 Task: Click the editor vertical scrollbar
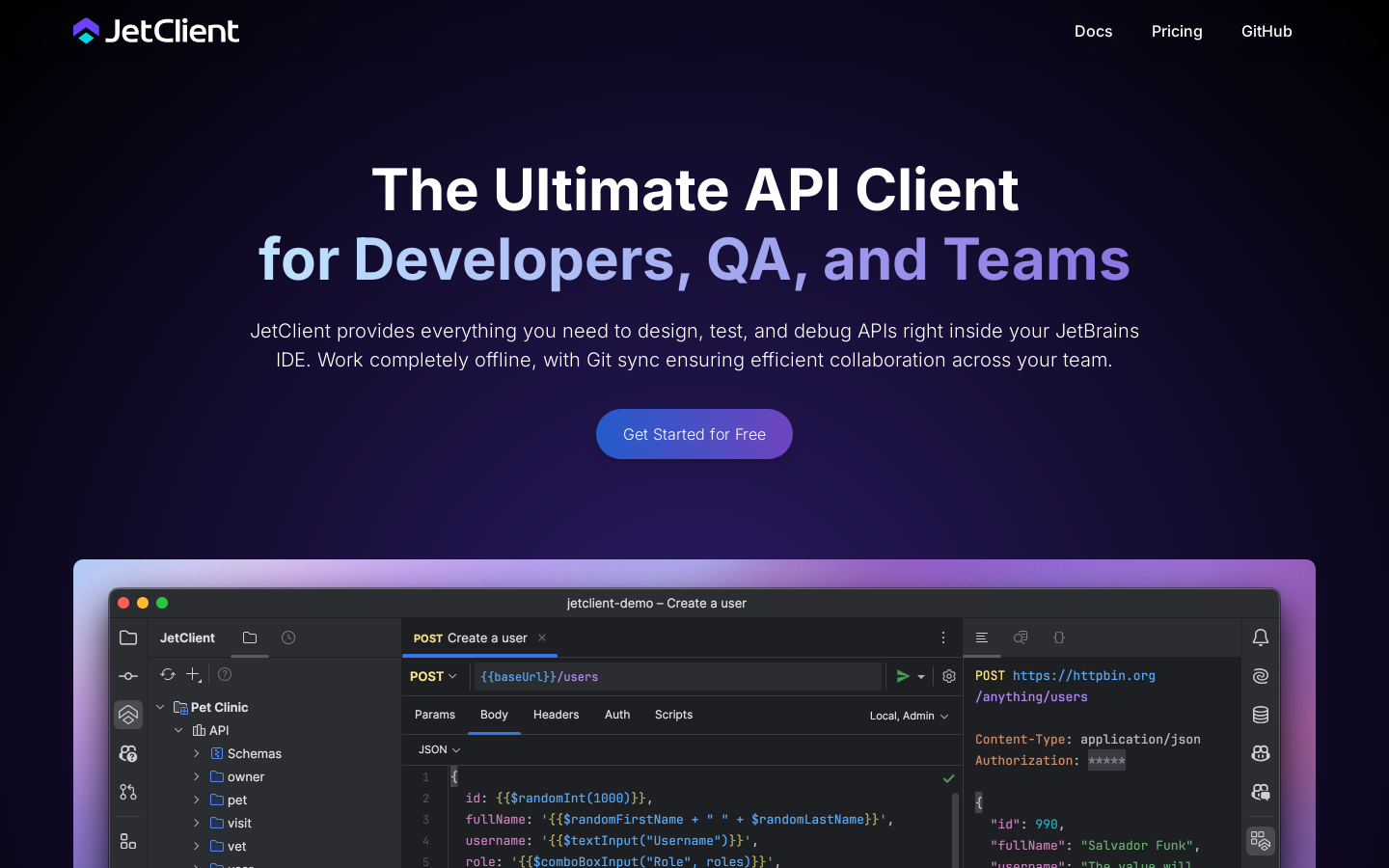click(955, 829)
